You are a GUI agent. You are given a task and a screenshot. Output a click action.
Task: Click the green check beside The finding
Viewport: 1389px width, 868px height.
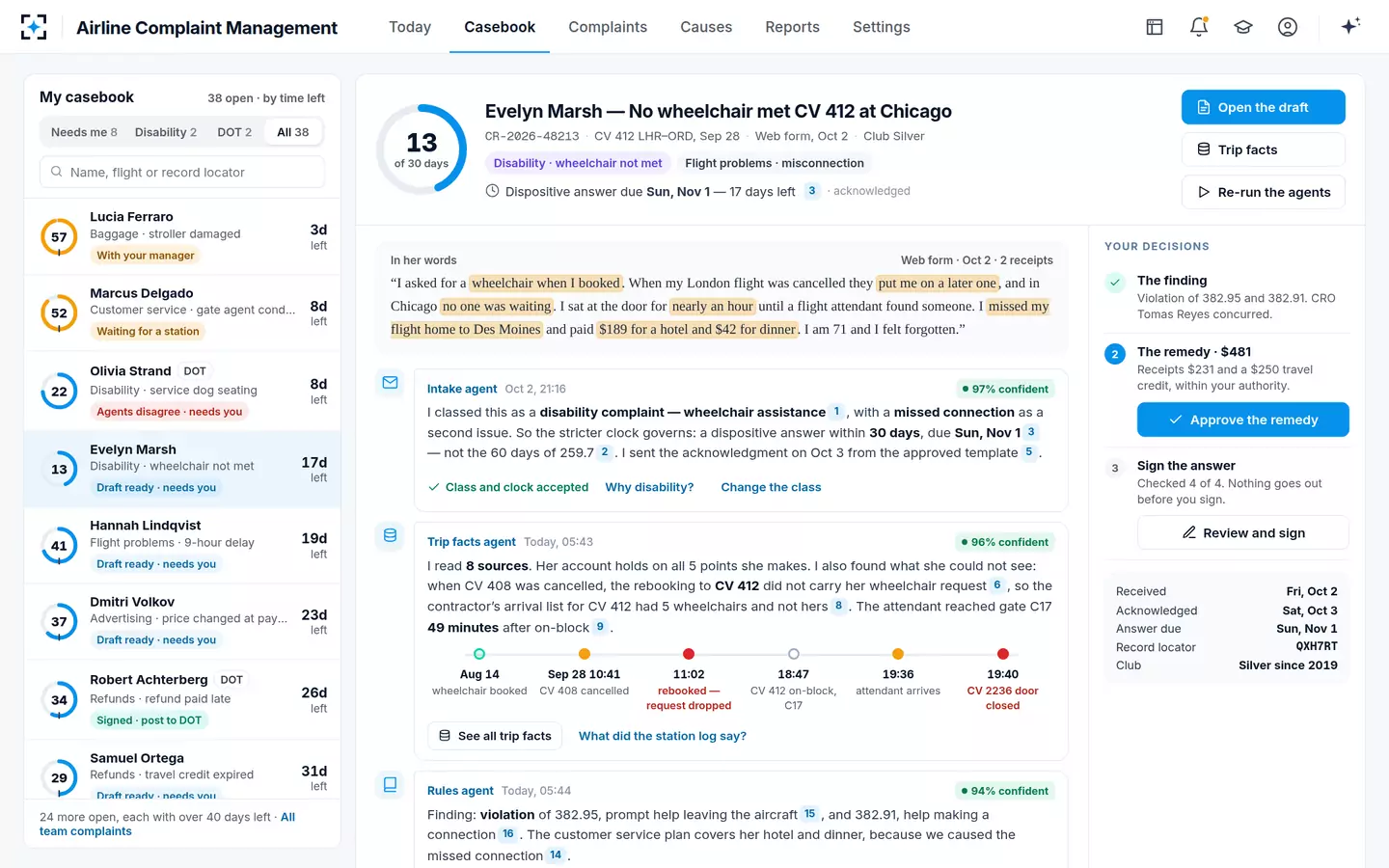coord(1115,282)
